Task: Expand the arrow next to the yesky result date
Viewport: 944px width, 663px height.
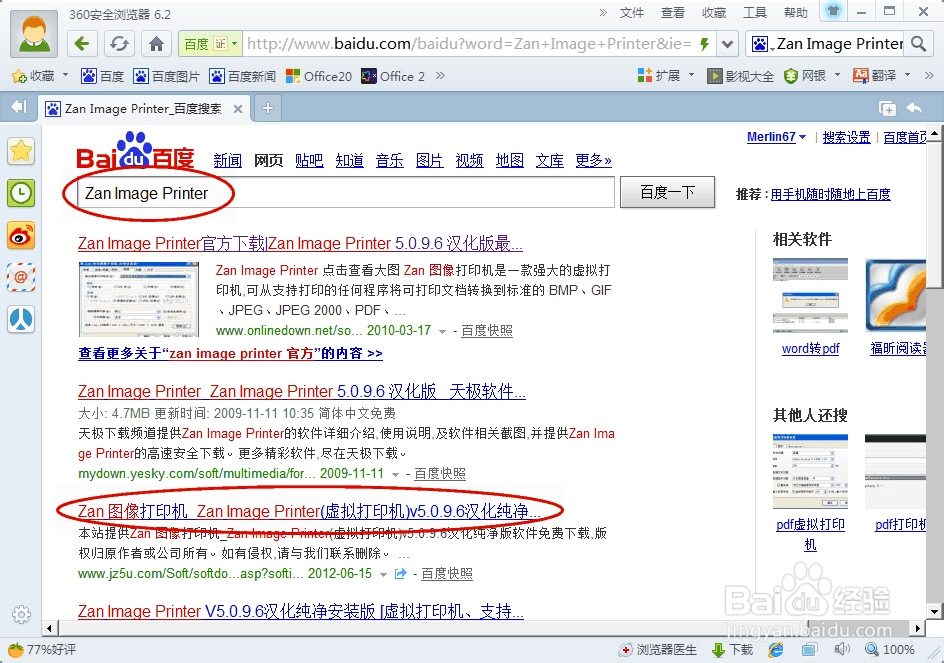Action: (x=395, y=475)
